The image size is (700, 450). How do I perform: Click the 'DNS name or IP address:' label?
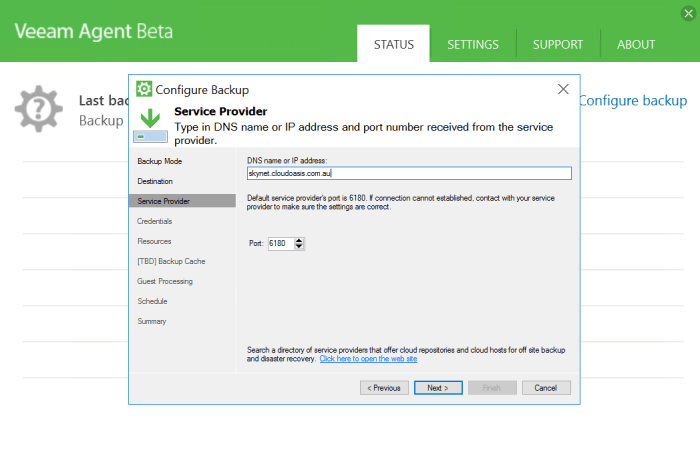287,160
